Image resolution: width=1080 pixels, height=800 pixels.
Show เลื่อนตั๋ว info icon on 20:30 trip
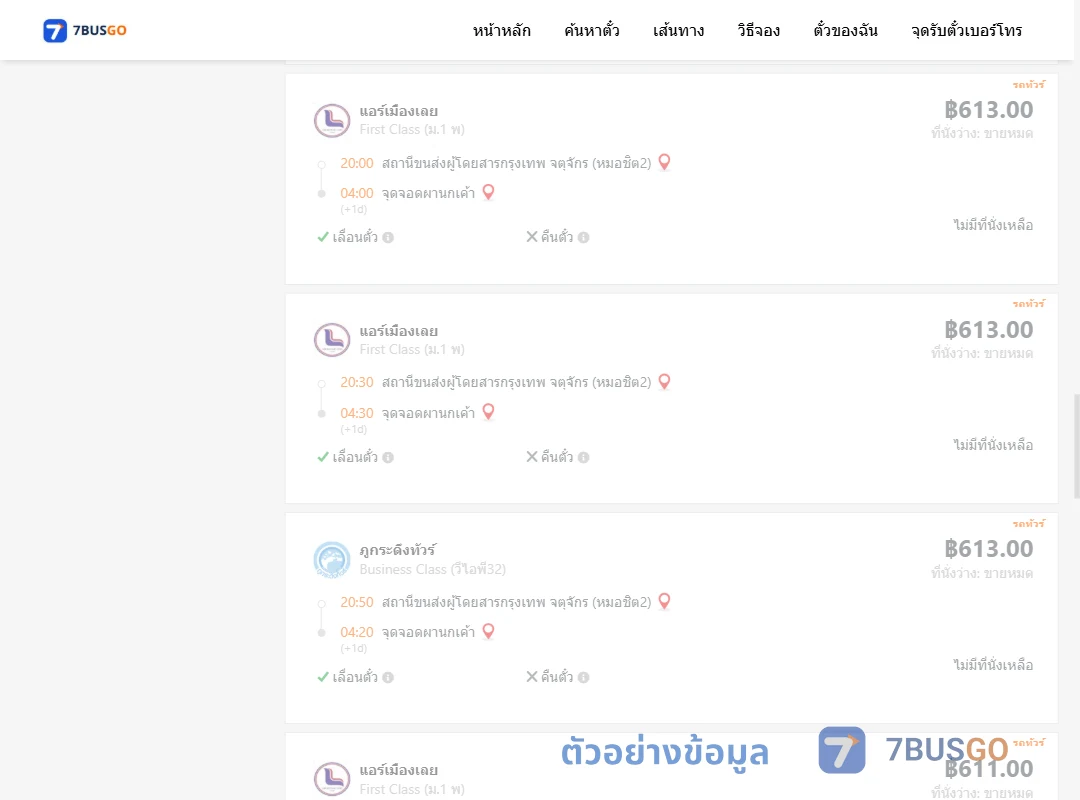388,458
